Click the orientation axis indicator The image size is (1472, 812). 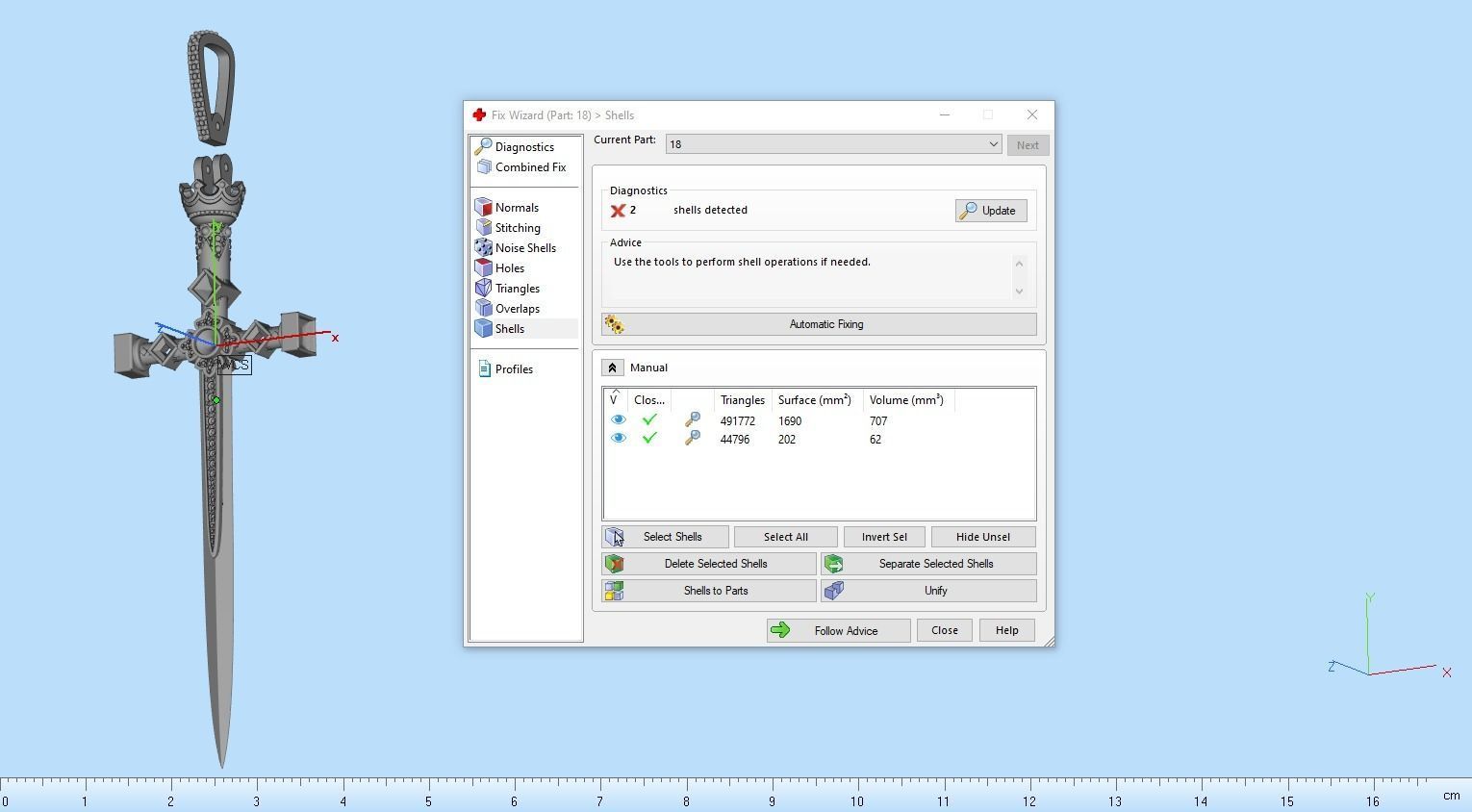[x=1388, y=636]
